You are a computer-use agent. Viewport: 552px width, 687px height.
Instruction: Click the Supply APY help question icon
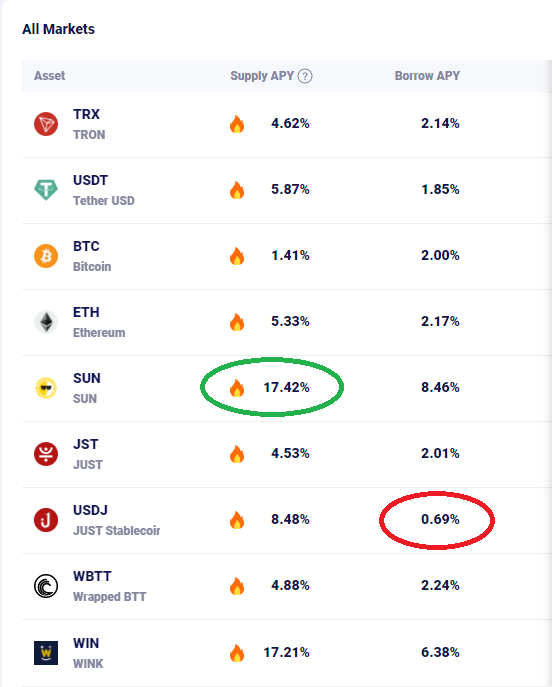[305, 76]
